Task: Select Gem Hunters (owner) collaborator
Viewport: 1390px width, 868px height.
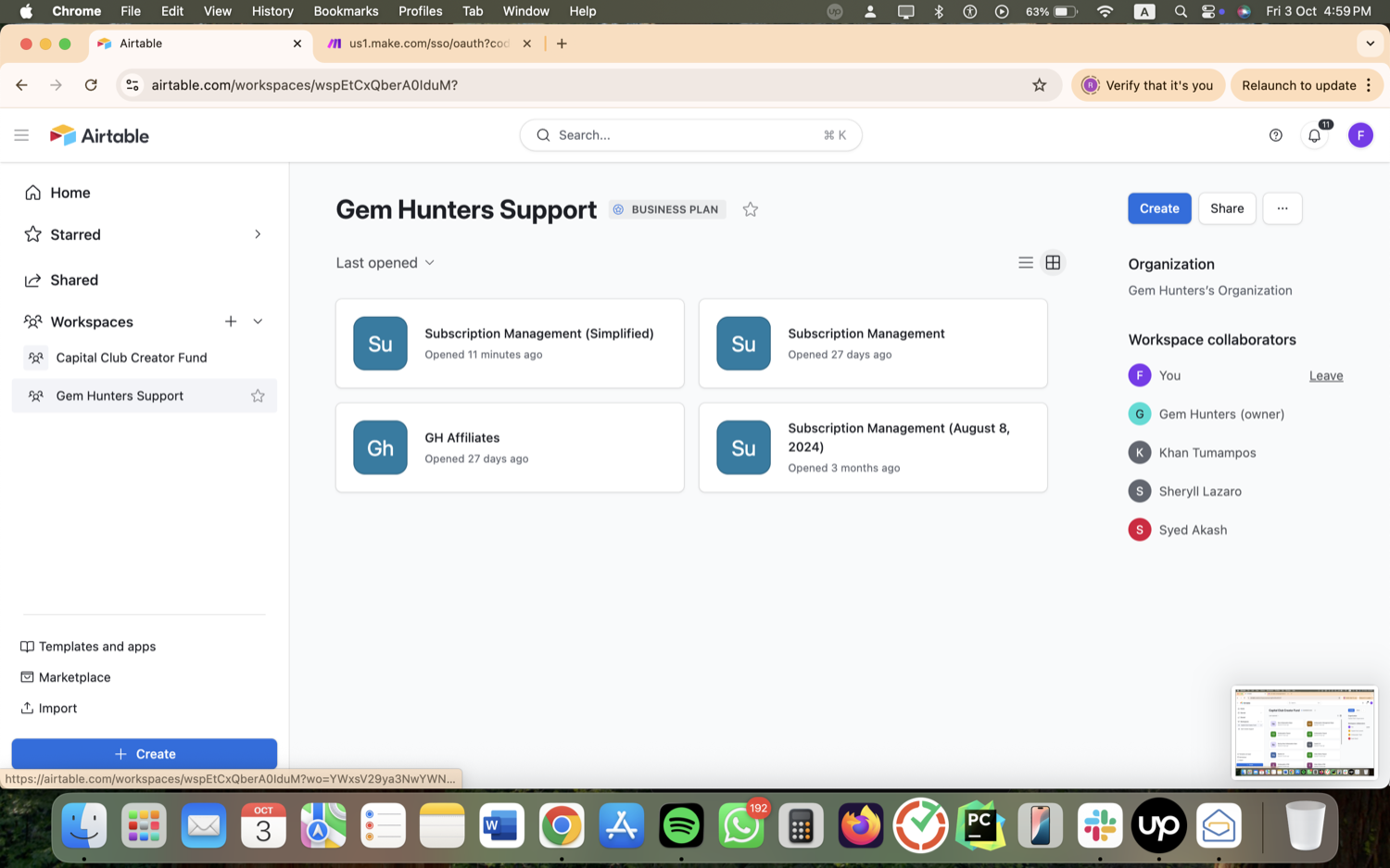Action: tap(1206, 414)
